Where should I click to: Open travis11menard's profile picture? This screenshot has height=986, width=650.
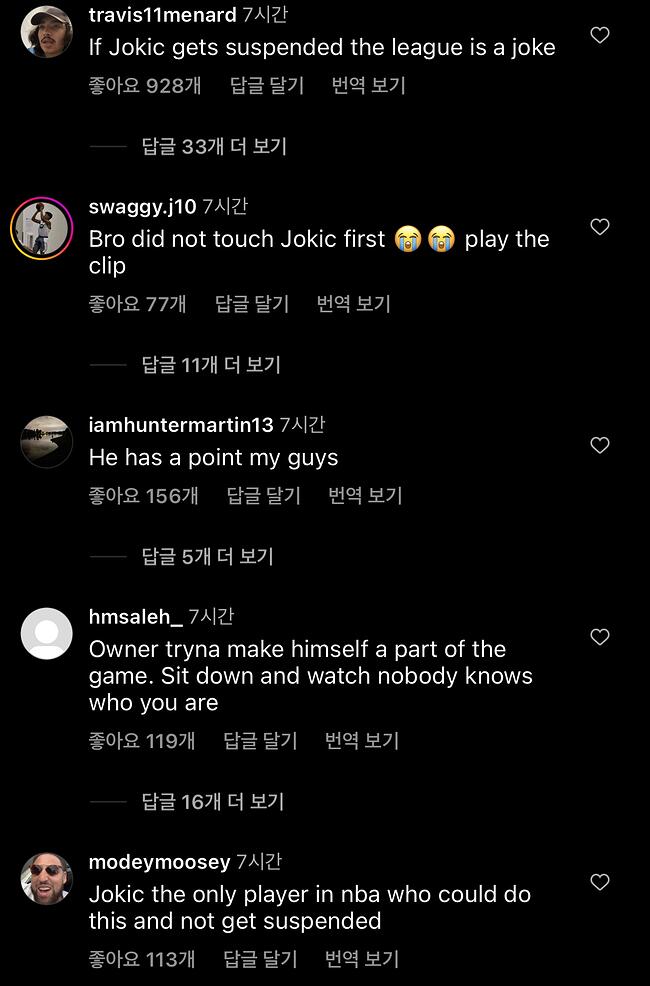point(46,32)
